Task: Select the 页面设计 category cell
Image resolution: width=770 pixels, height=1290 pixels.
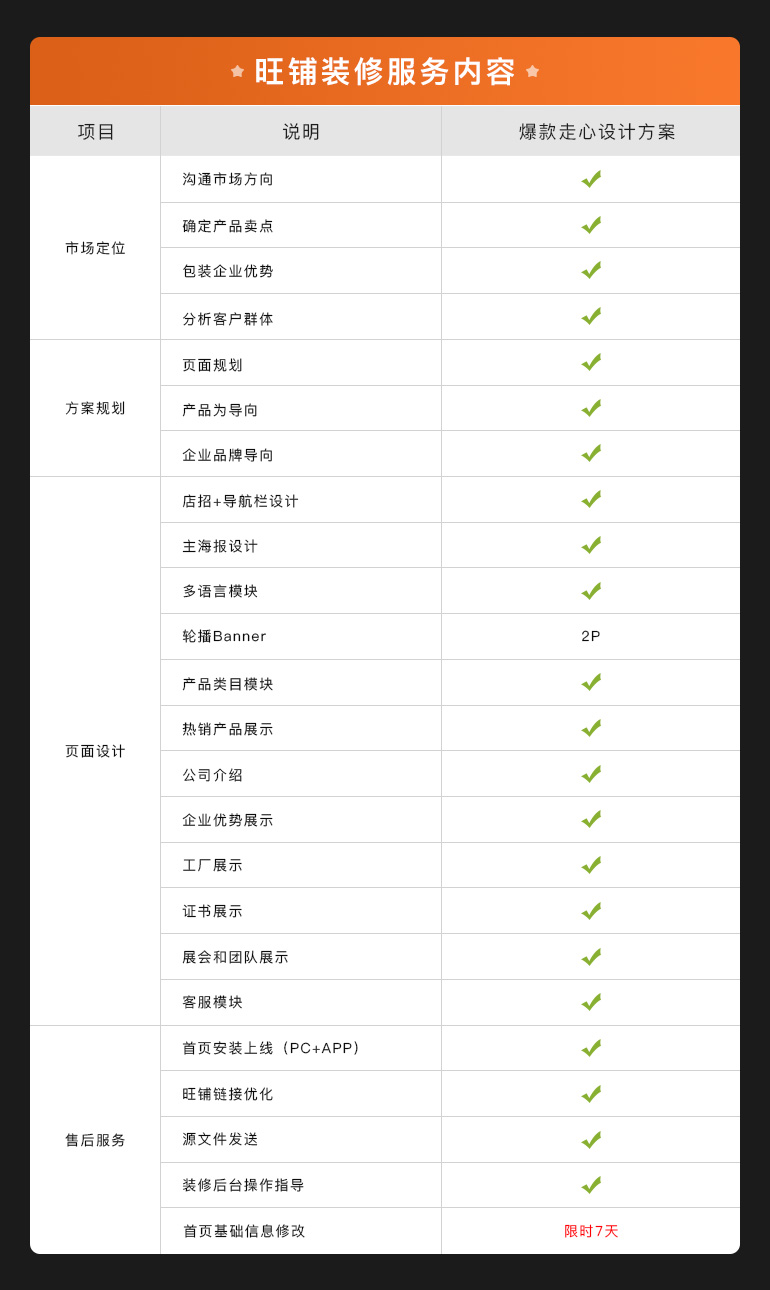Action: pos(95,751)
